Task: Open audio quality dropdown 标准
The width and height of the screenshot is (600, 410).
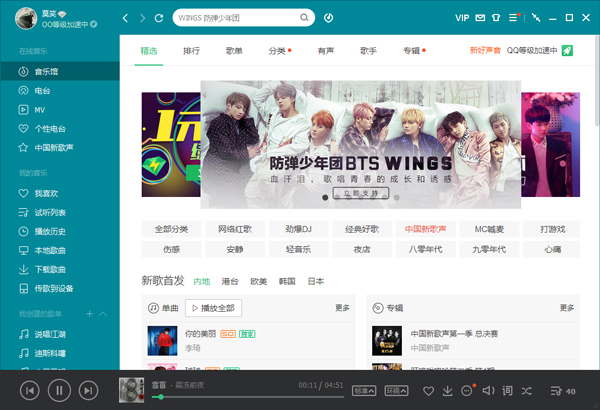Action: pyautogui.click(x=364, y=391)
